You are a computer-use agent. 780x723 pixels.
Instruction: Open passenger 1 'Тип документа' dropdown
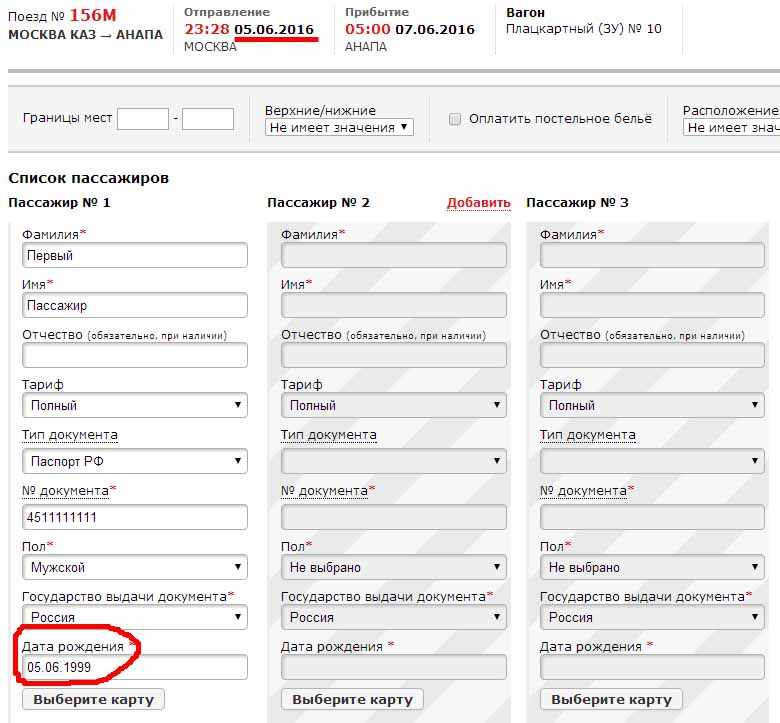[x=135, y=461]
